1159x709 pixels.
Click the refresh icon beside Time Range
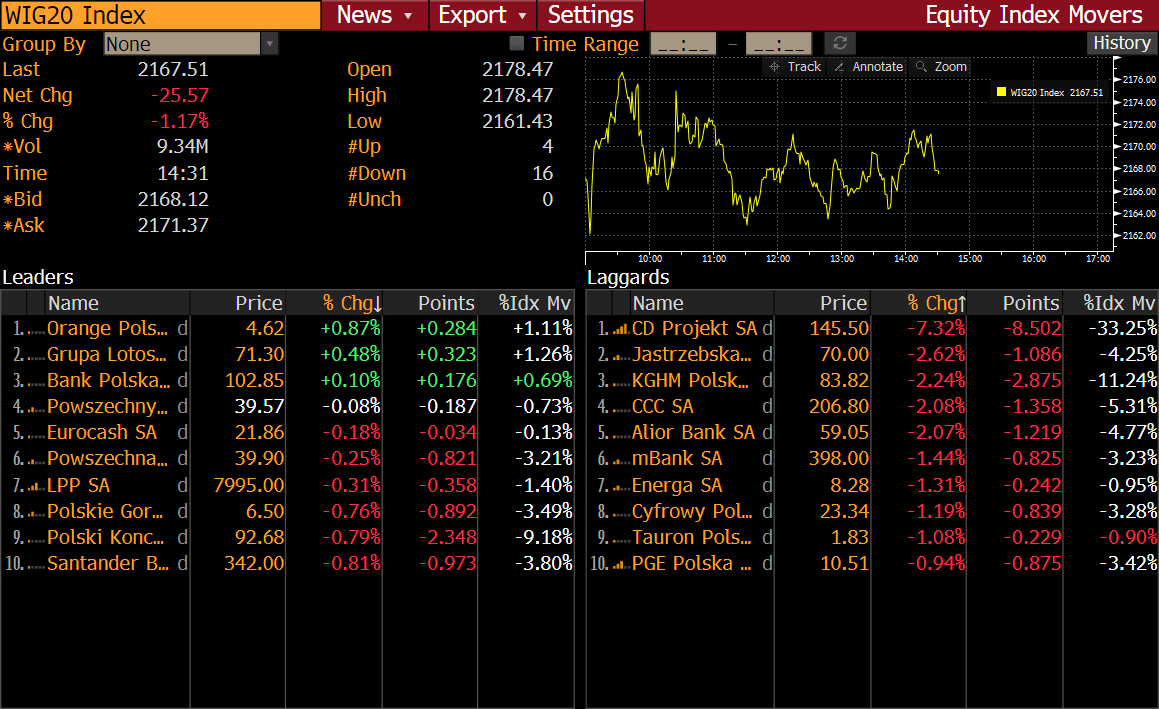point(840,44)
